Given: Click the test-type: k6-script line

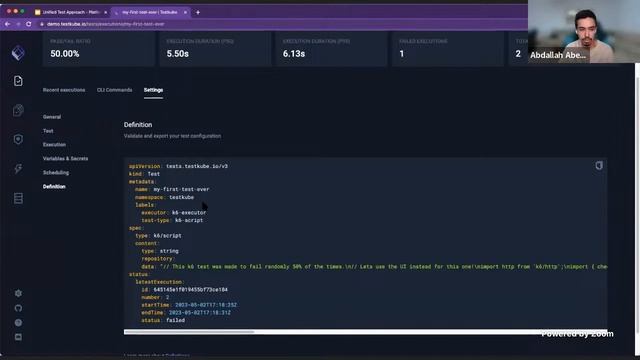Looking at the screenshot, I should coord(172,220).
